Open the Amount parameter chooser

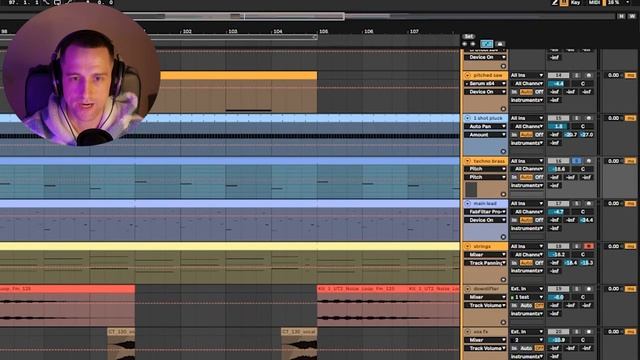pyautogui.click(x=485, y=135)
